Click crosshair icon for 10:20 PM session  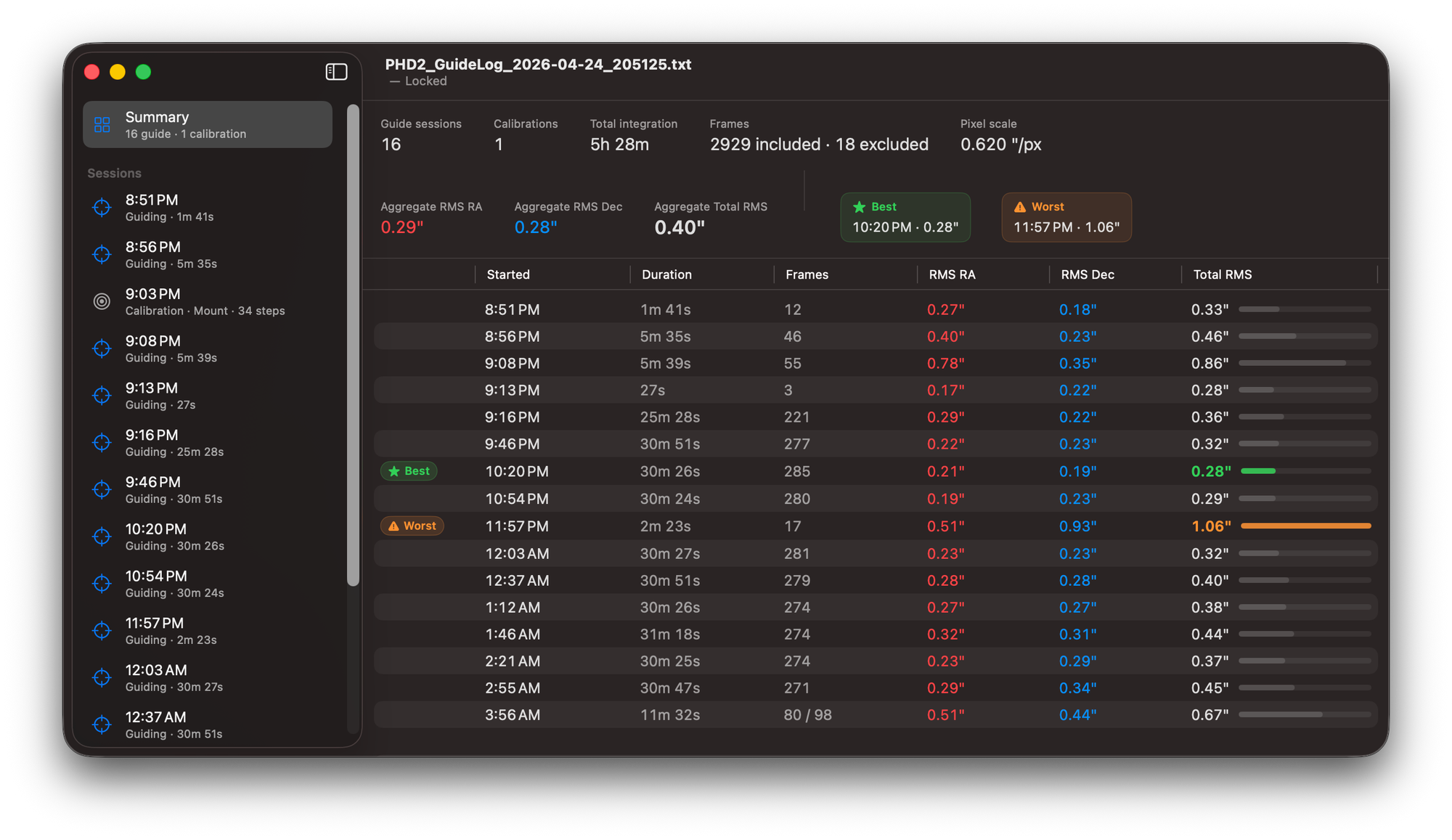point(102,537)
